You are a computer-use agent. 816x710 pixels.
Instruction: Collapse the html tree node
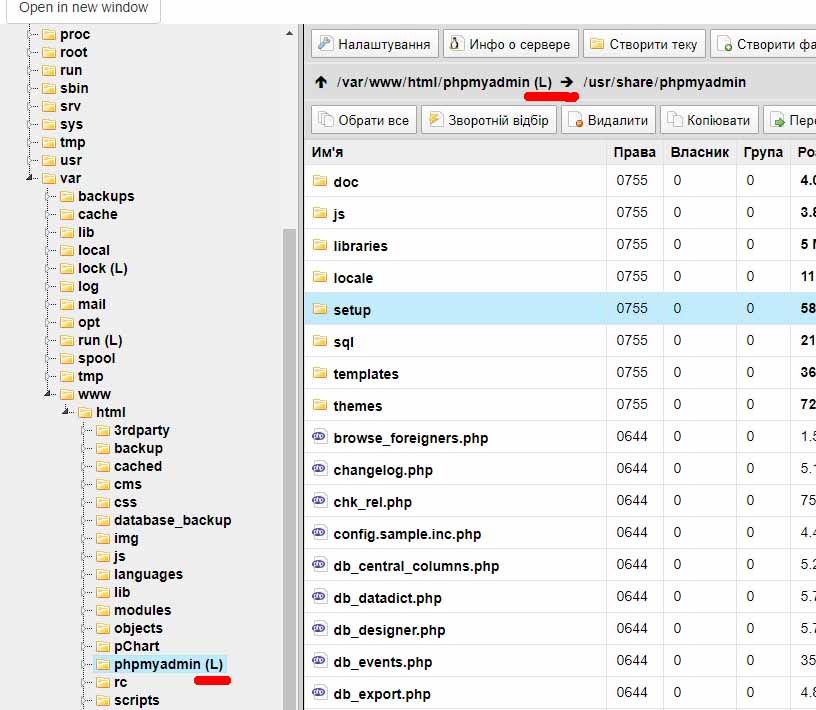click(x=66, y=412)
